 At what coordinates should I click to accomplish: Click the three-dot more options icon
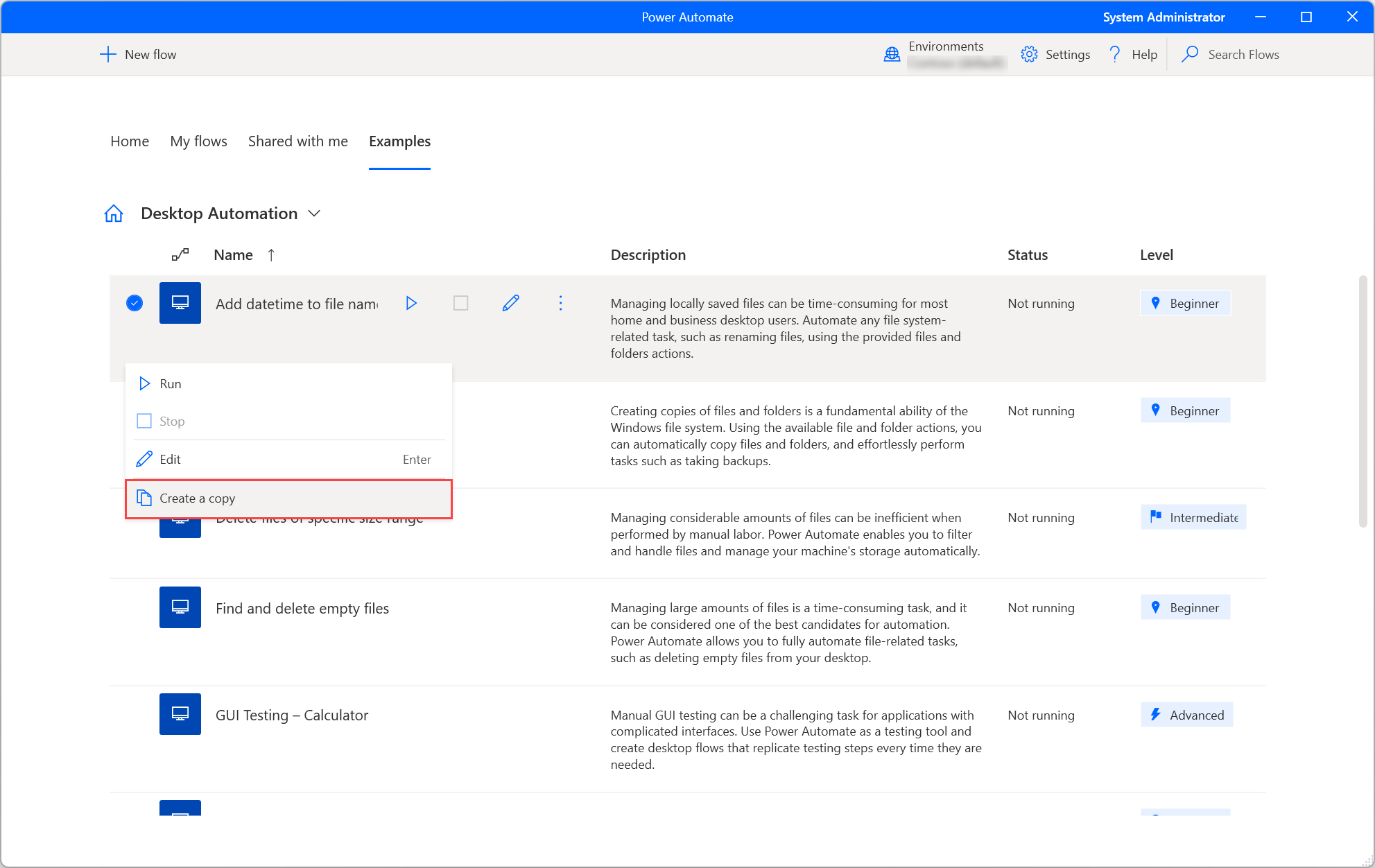point(561,303)
